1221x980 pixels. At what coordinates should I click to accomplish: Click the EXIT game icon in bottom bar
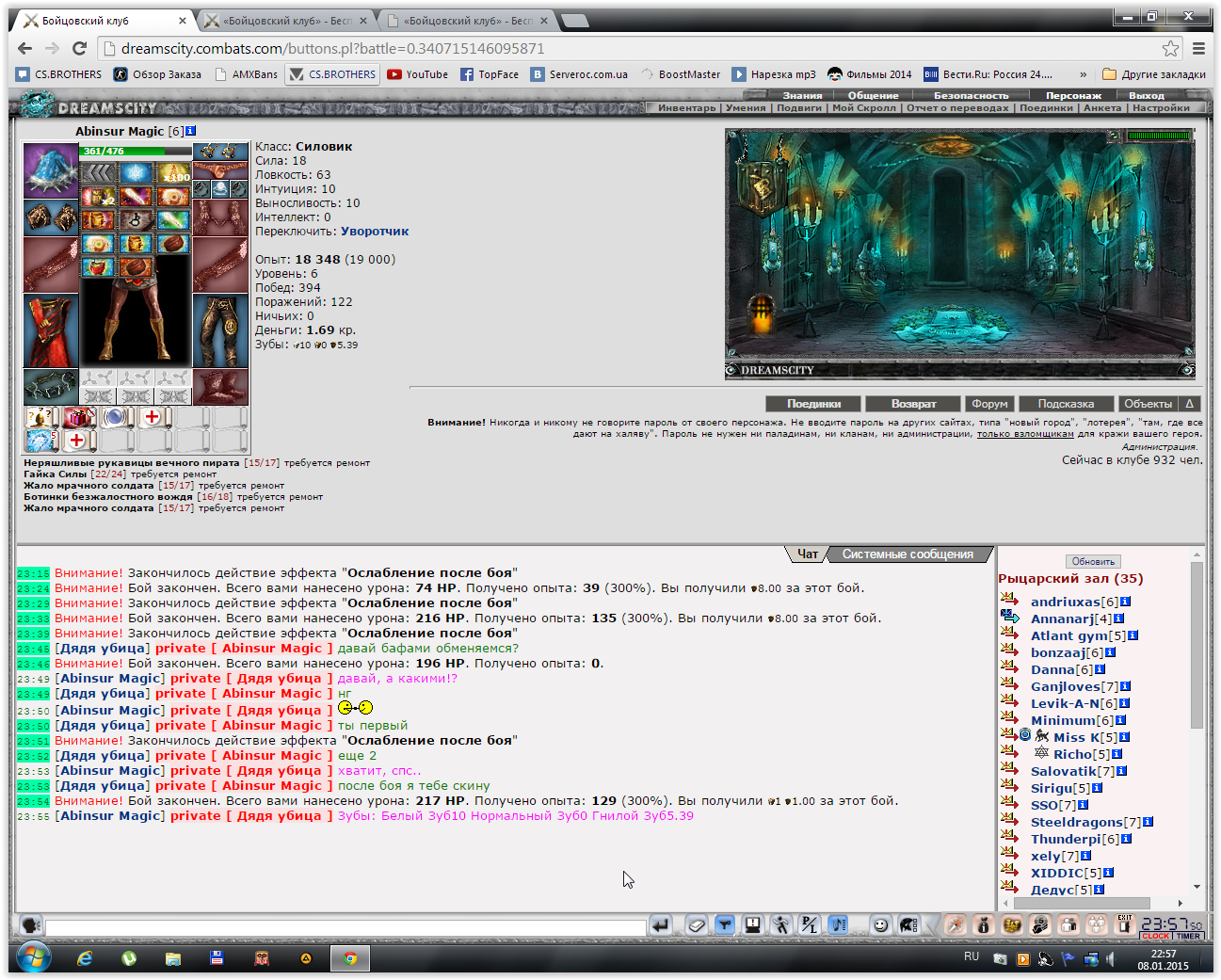(1125, 925)
